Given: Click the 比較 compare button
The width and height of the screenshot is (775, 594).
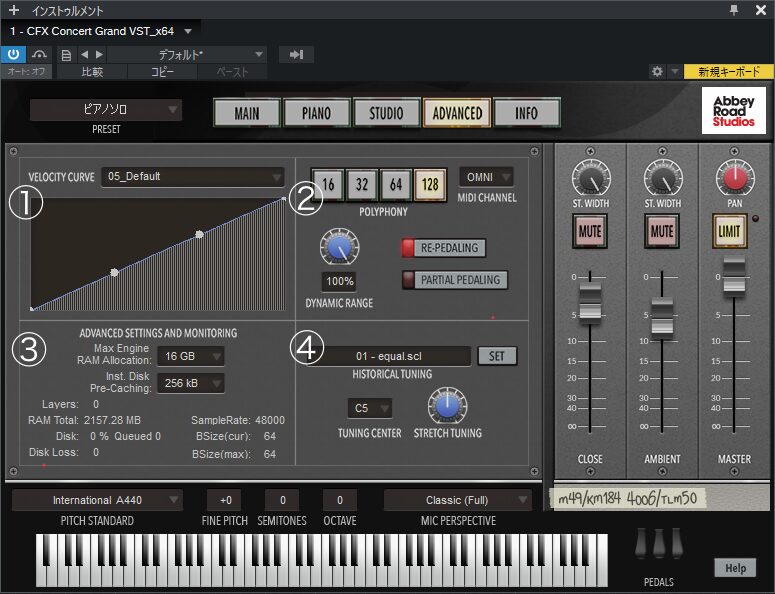Looking at the screenshot, I should pos(92,72).
